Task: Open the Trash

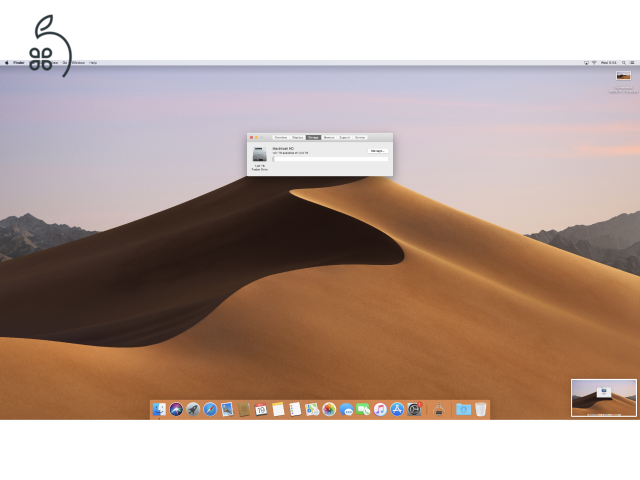Action: tap(481, 409)
